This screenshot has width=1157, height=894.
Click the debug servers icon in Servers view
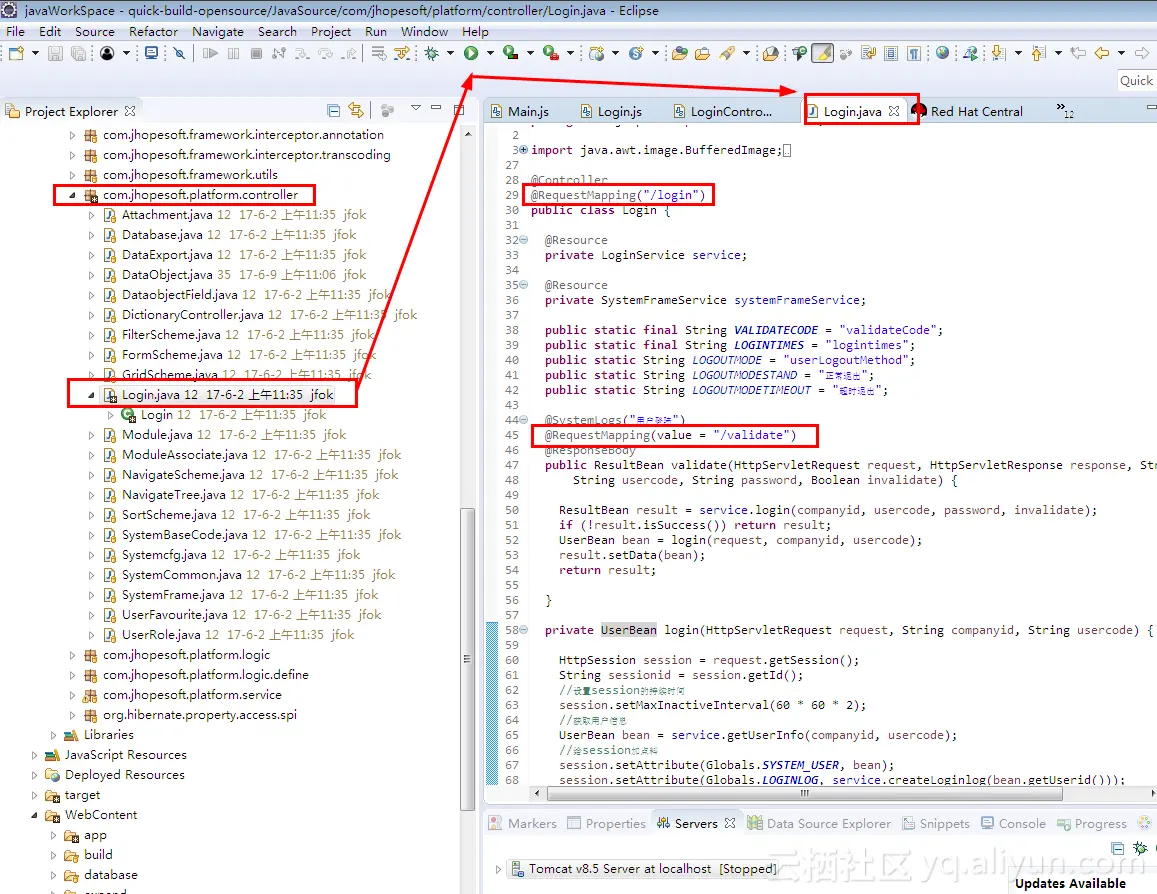click(x=1140, y=848)
